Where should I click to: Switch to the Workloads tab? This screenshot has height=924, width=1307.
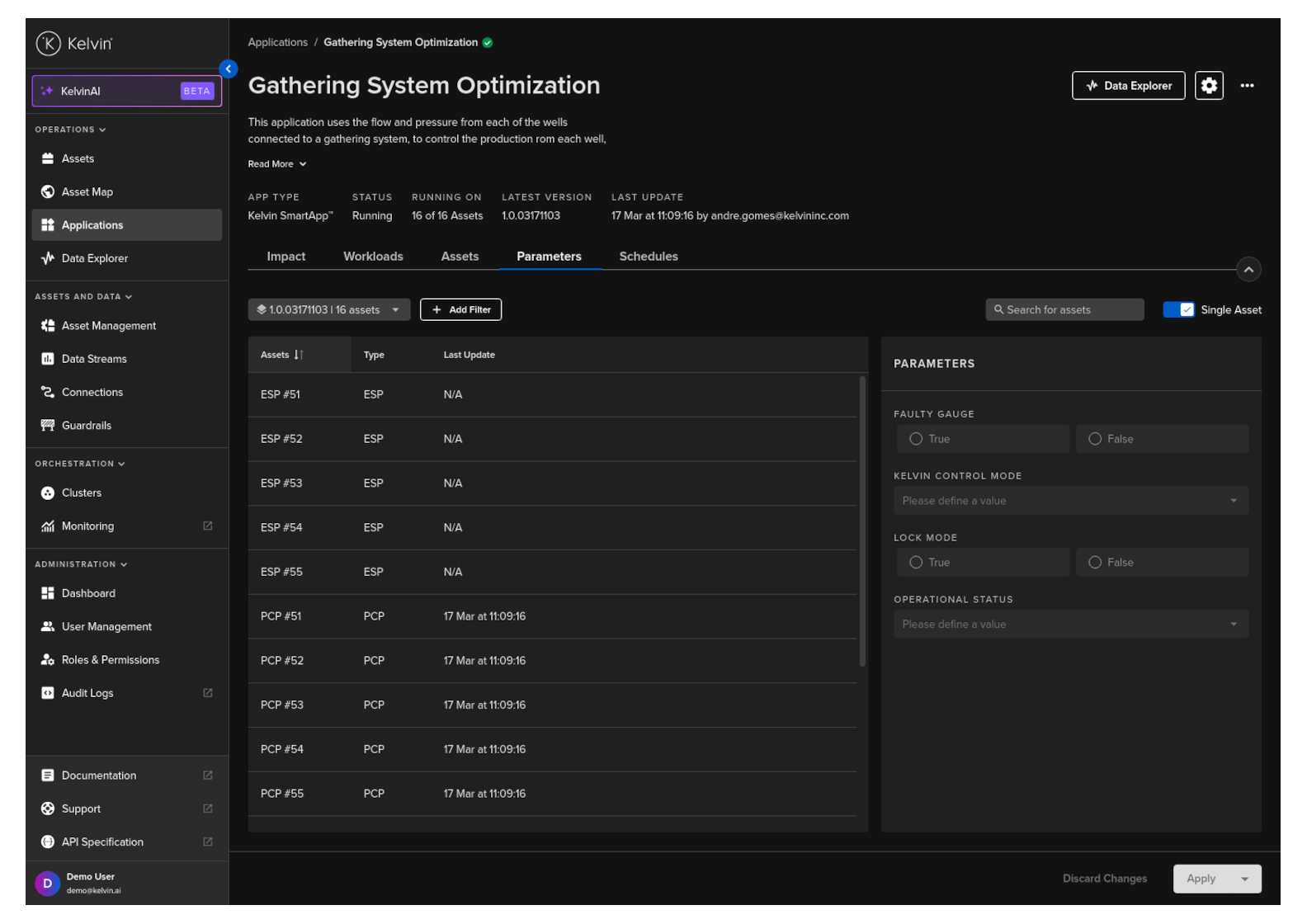pyautogui.click(x=373, y=257)
